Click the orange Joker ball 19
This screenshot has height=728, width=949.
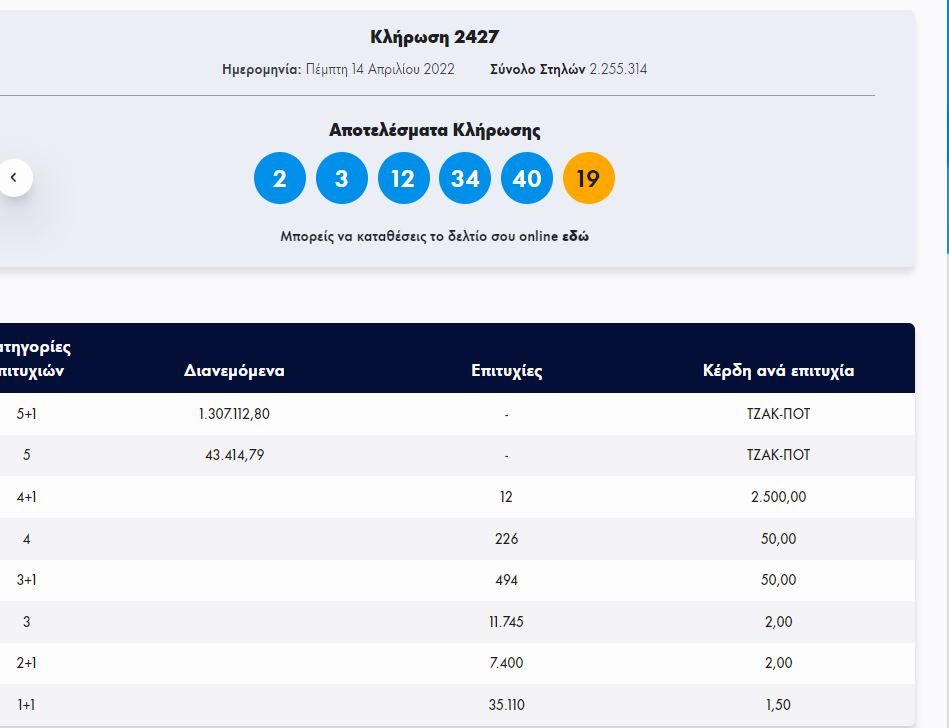point(589,179)
